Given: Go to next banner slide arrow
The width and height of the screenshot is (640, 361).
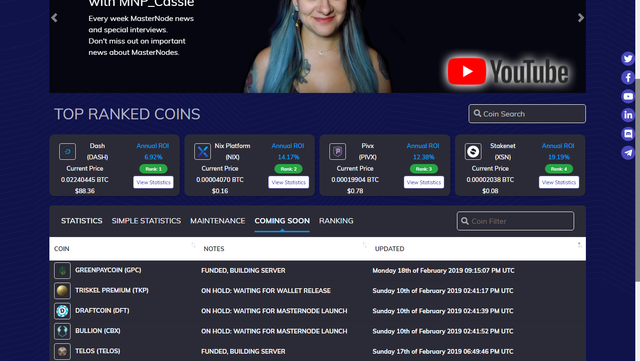Looking at the screenshot, I should pyautogui.click(x=581, y=18).
